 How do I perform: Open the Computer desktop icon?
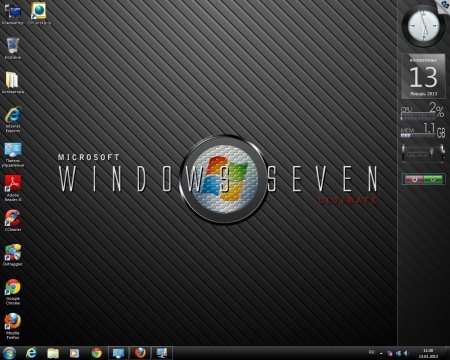click(13, 14)
